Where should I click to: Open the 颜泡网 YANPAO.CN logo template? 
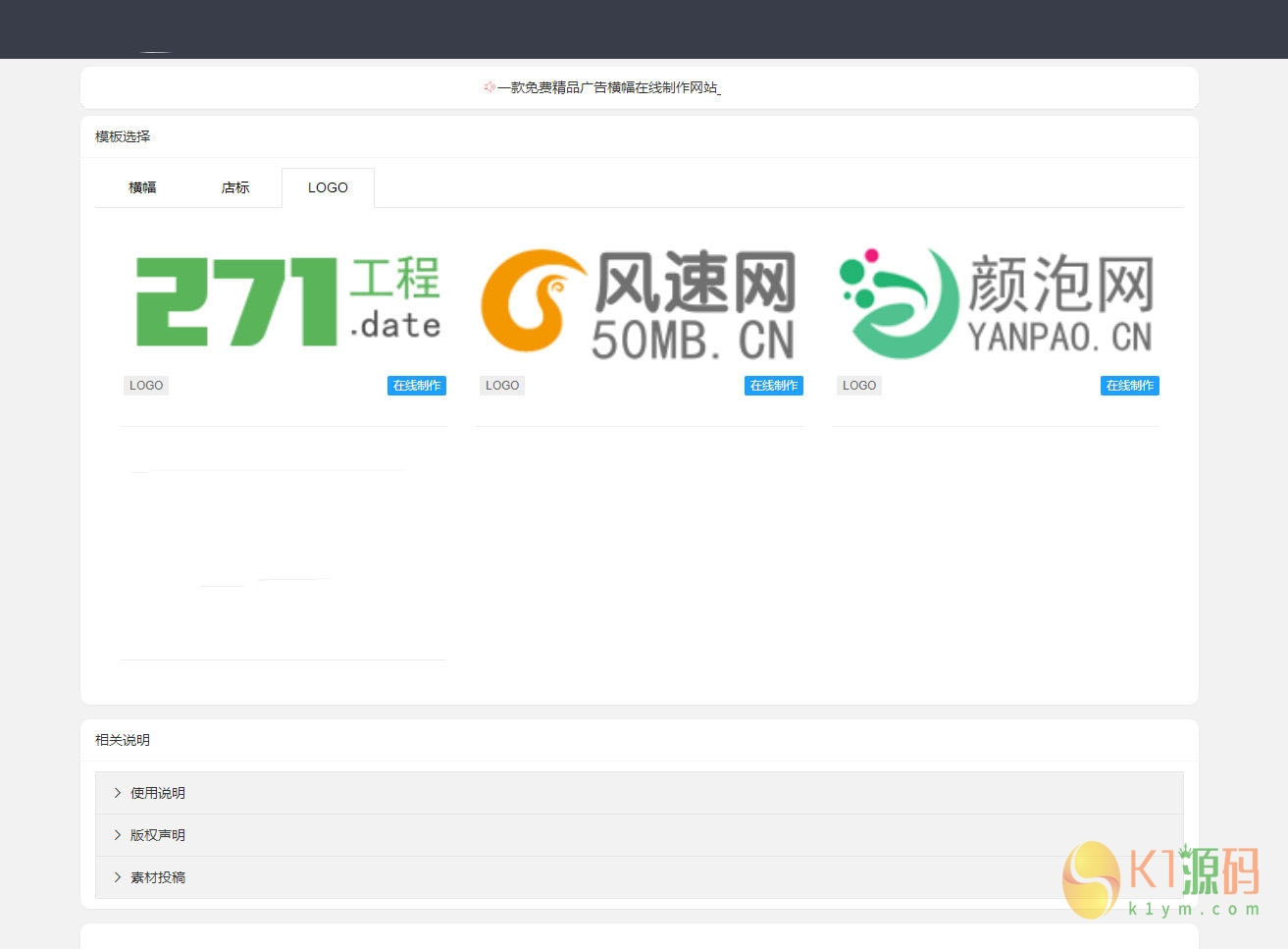(x=996, y=301)
